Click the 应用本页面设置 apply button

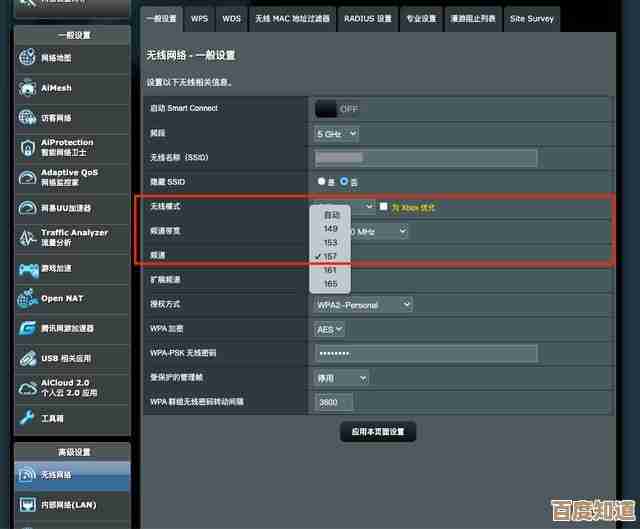pos(378,432)
